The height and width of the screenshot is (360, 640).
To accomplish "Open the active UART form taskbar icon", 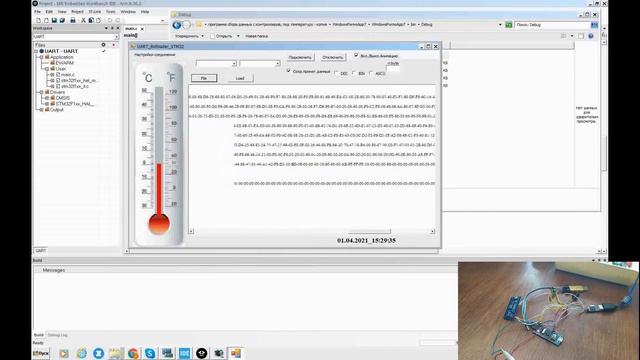I will click(236, 353).
